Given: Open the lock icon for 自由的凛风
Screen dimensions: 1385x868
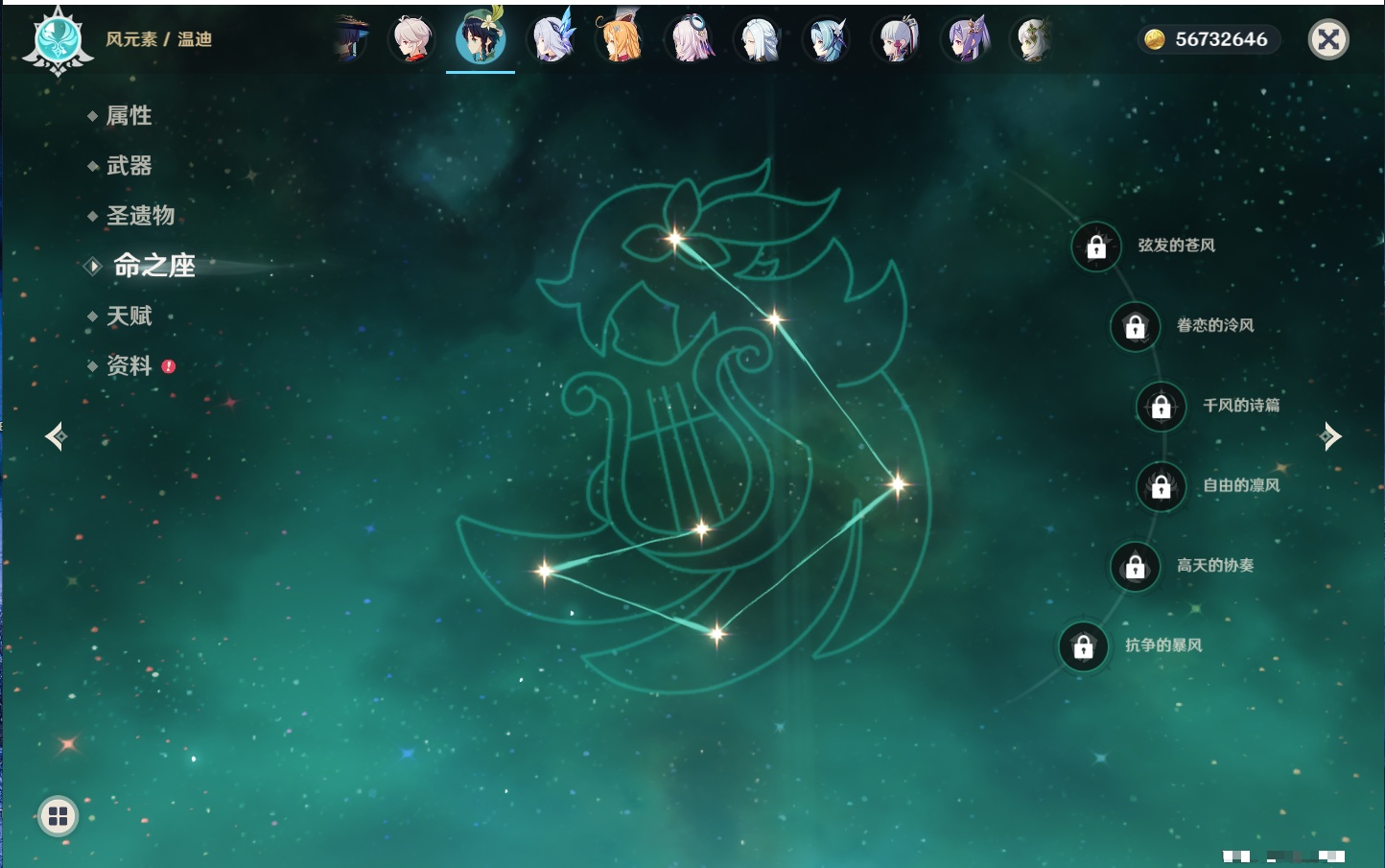Looking at the screenshot, I should (x=1162, y=486).
